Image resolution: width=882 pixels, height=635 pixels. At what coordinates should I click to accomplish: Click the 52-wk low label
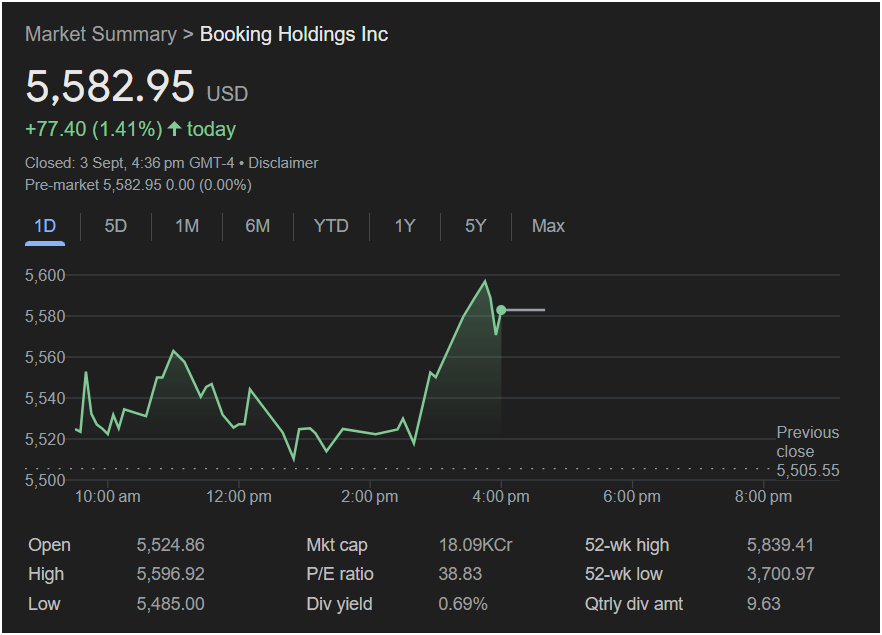point(624,574)
